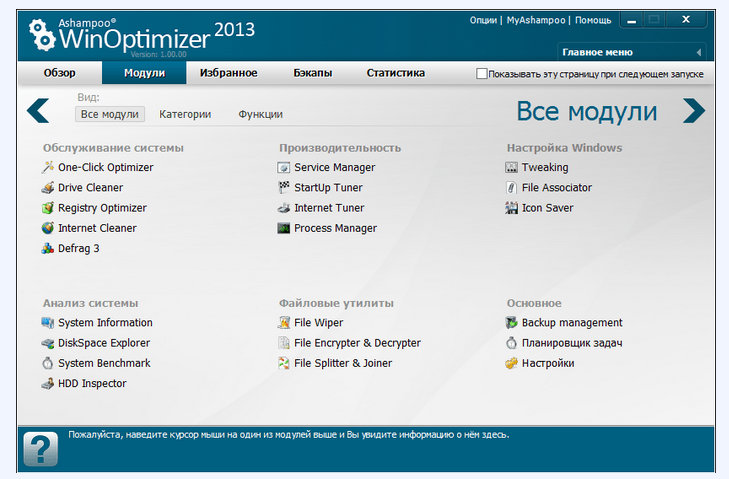The height and width of the screenshot is (479, 729).
Task: Click the Internet Cleaner globe icon
Action: 47,228
